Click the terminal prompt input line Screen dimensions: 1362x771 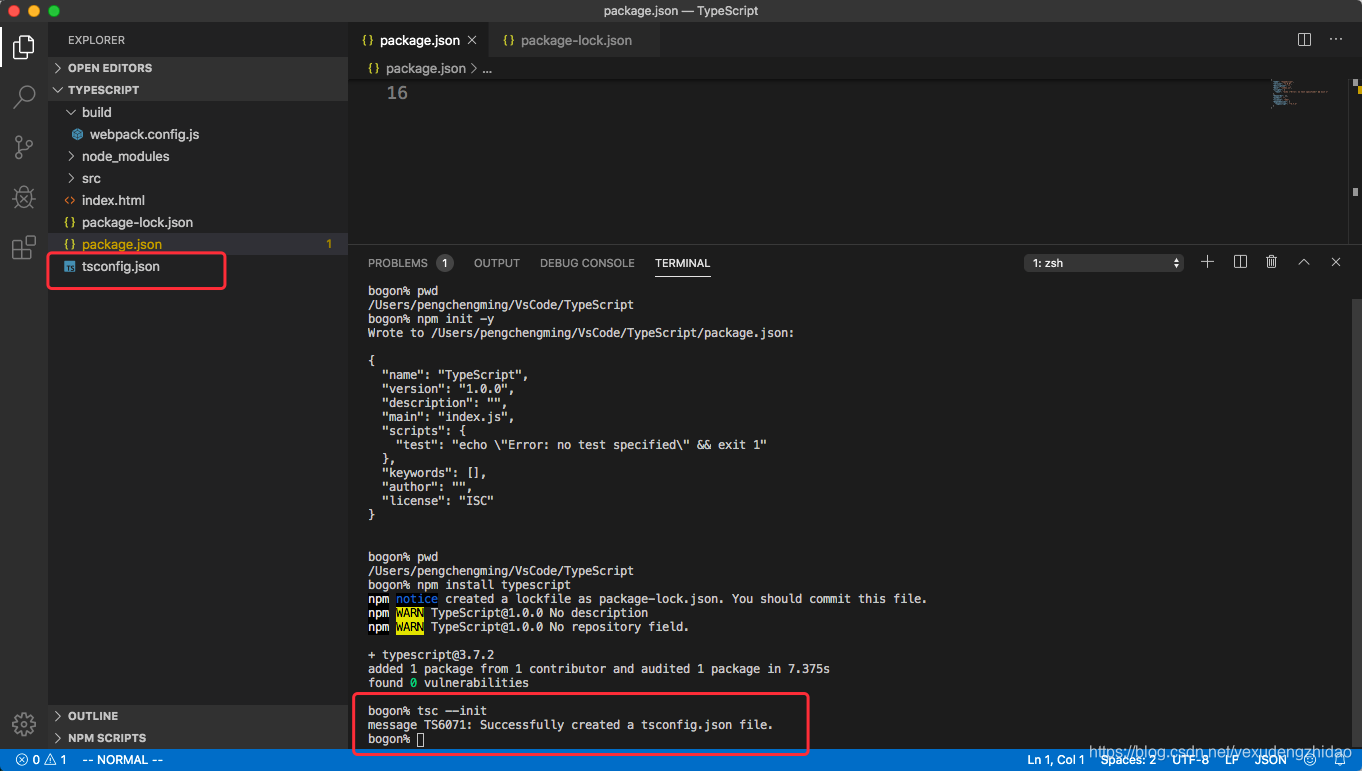tap(396, 739)
